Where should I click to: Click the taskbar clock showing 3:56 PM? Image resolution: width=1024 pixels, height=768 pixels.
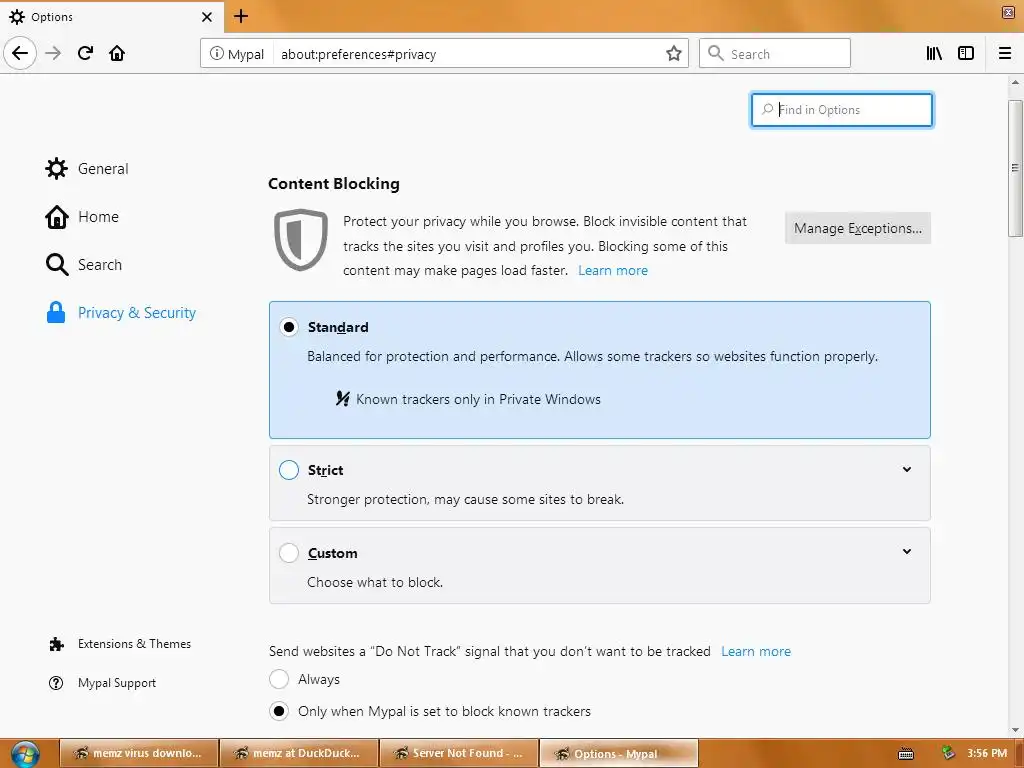[987, 753]
